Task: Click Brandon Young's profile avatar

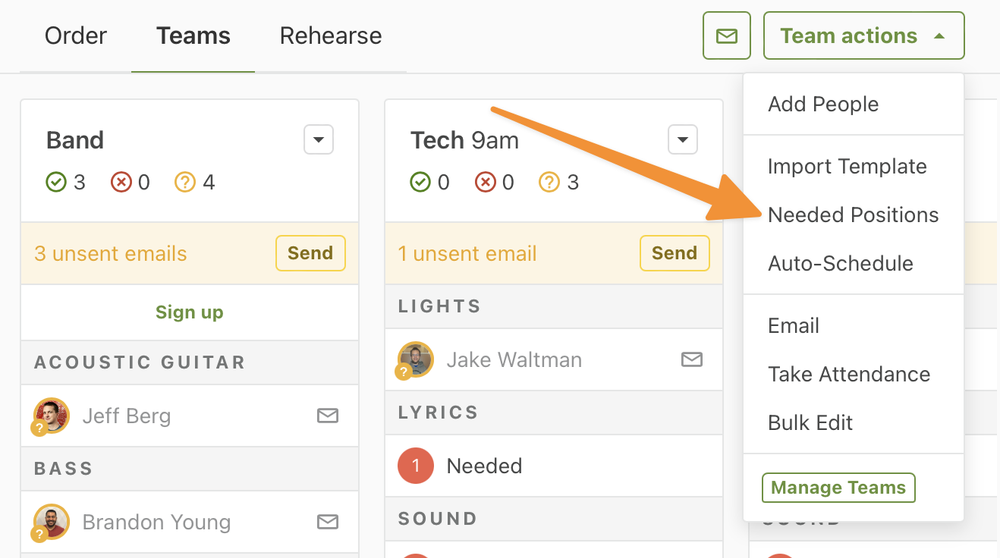Action: point(51,521)
